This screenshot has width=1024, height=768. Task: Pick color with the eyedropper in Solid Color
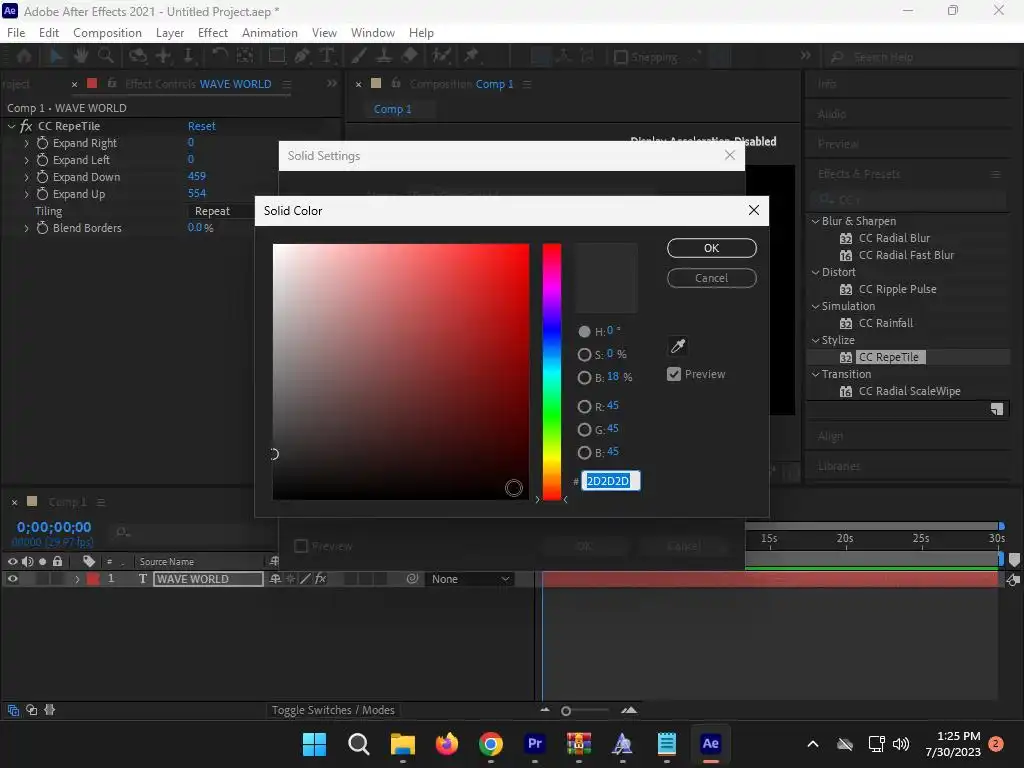(x=678, y=345)
